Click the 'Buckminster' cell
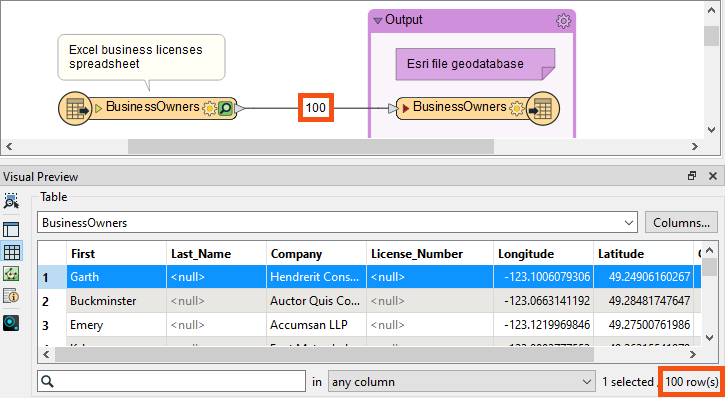This screenshot has width=725, height=398. click(117, 301)
